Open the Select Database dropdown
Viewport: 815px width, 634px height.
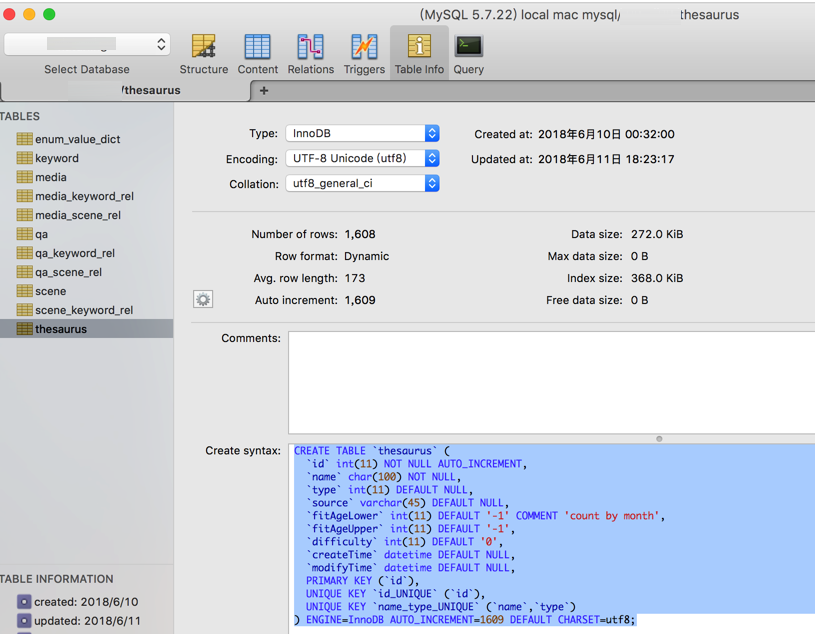point(87,44)
